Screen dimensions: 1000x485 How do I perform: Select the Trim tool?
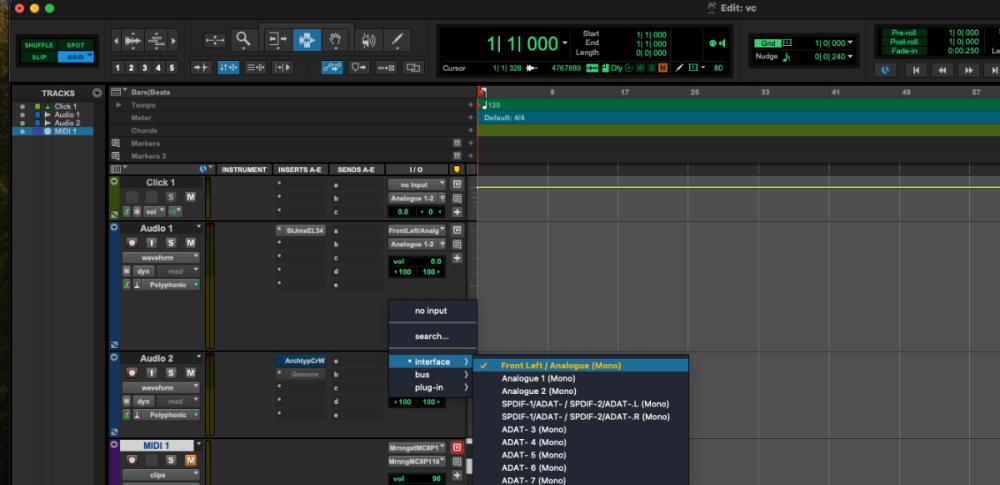(276, 40)
